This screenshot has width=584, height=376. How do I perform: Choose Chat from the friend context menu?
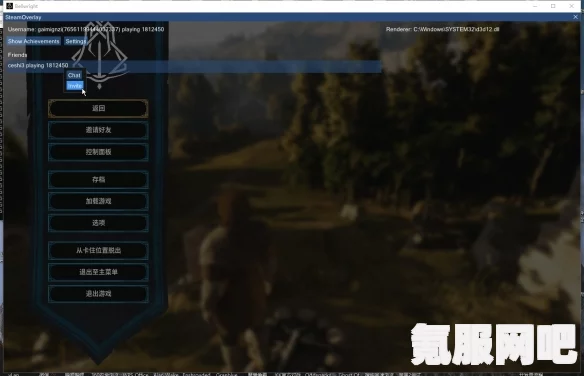[x=74, y=75]
